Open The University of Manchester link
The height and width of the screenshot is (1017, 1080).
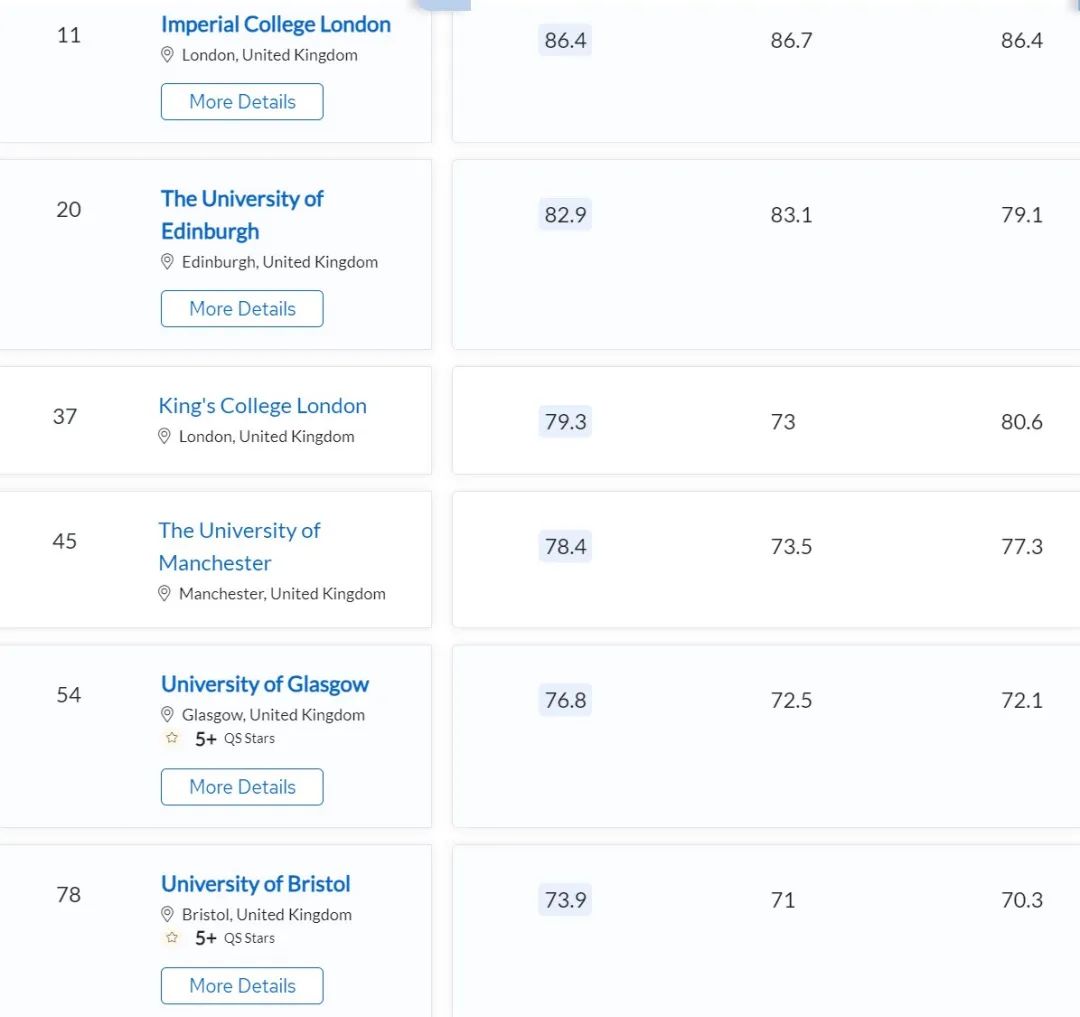click(x=239, y=546)
